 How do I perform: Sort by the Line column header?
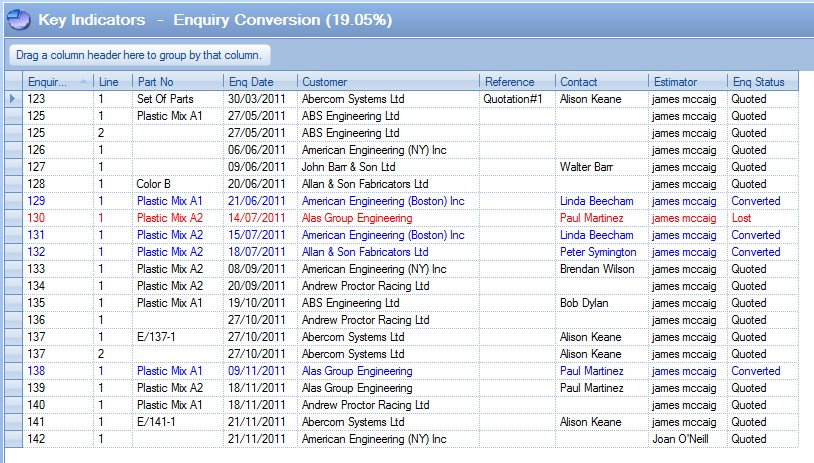click(112, 82)
